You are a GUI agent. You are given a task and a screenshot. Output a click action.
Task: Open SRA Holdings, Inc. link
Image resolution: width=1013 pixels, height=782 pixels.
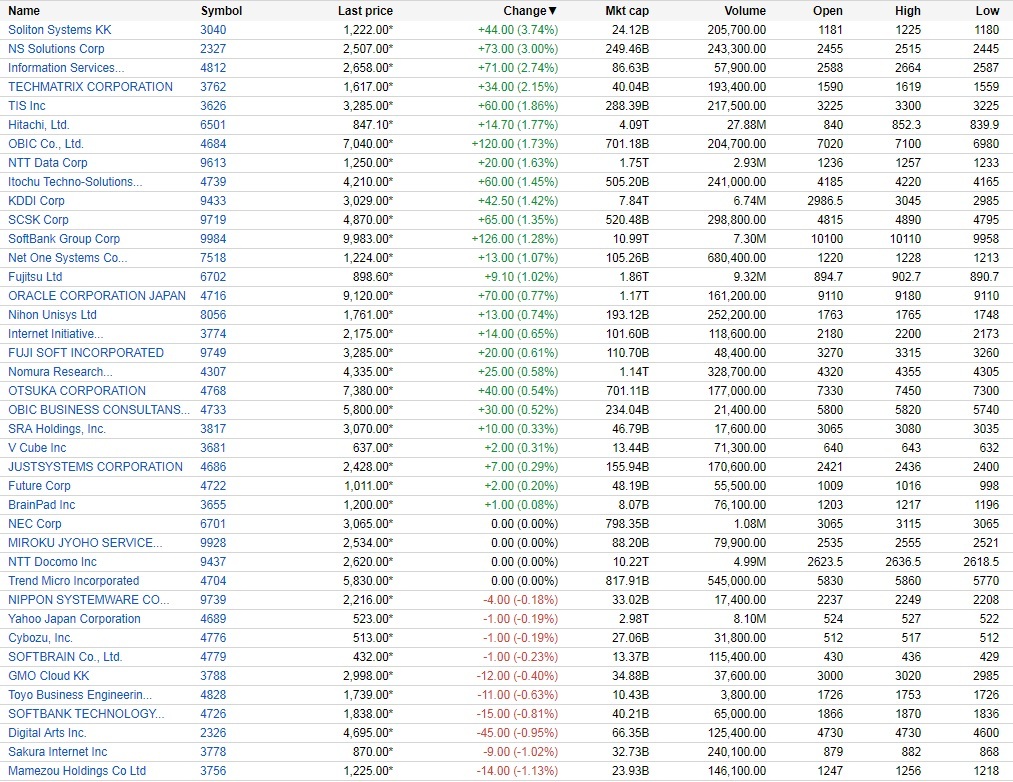click(57, 429)
